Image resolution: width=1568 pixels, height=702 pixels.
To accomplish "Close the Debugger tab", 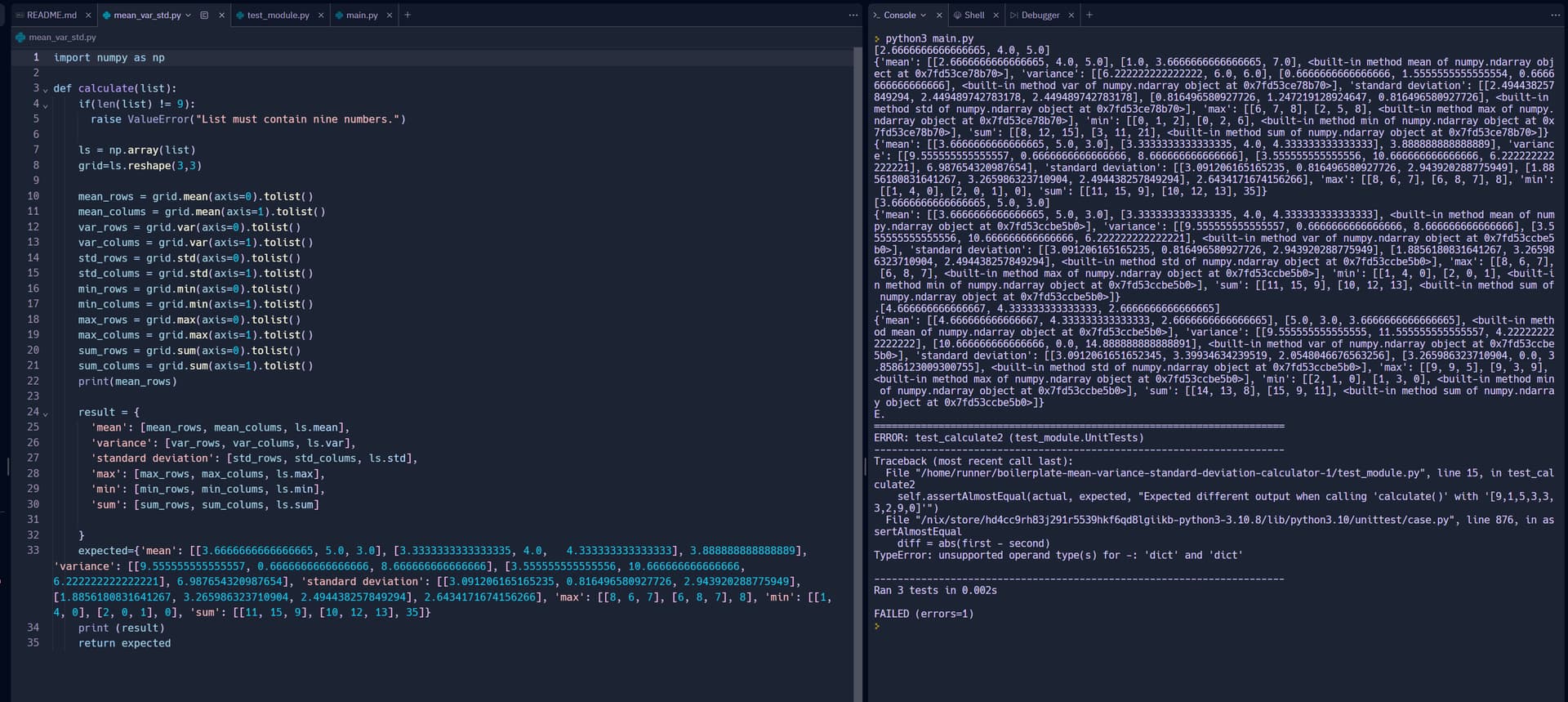I will 1071,15.
